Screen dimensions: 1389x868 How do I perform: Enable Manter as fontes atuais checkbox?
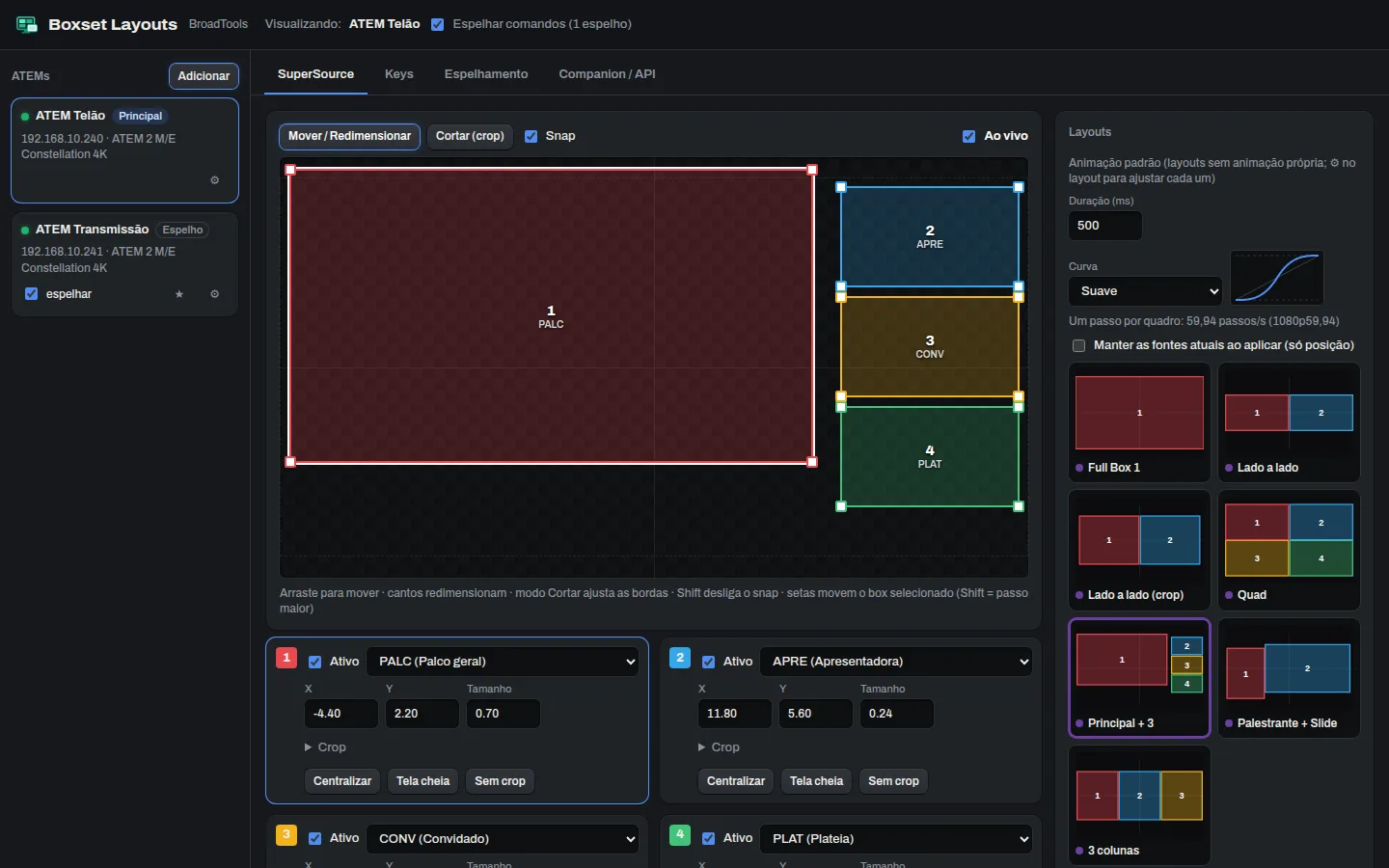click(1078, 345)
